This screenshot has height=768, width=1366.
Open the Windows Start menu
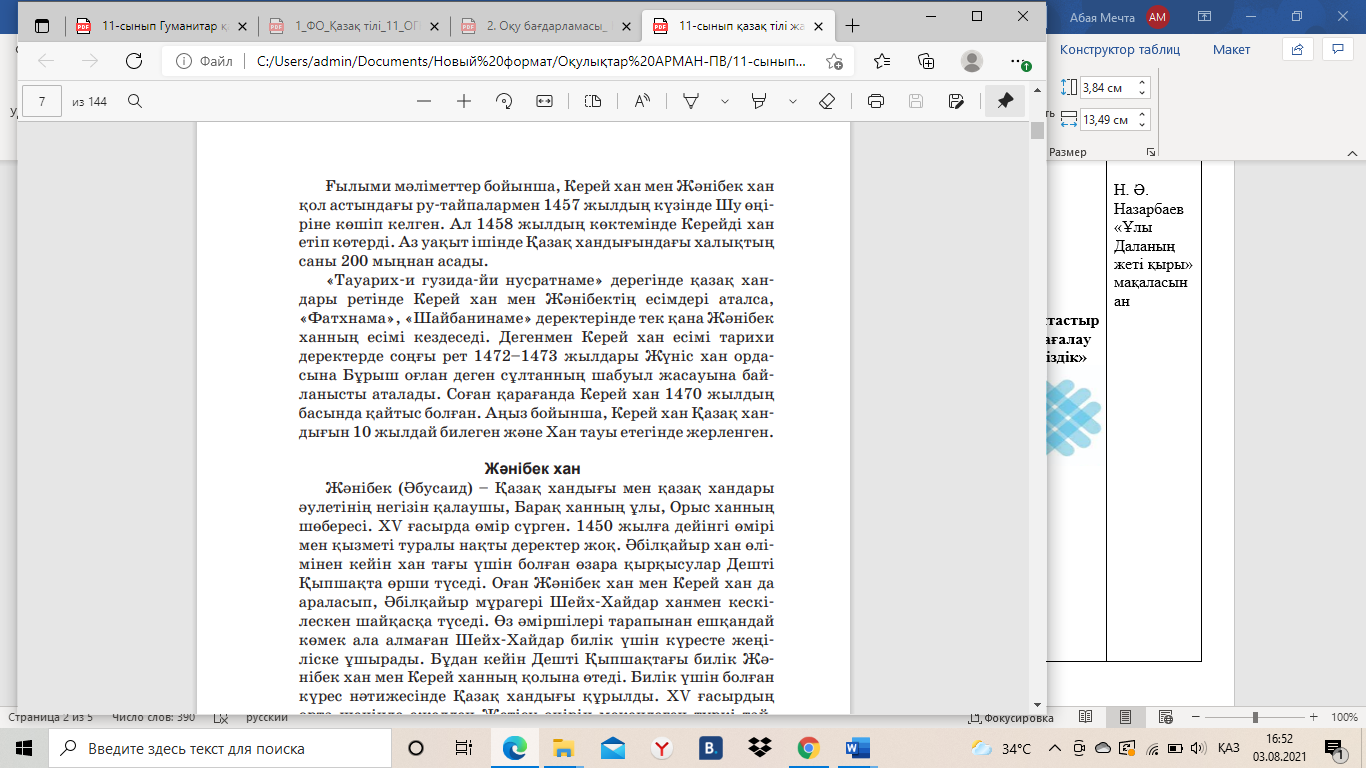(24, 748)
